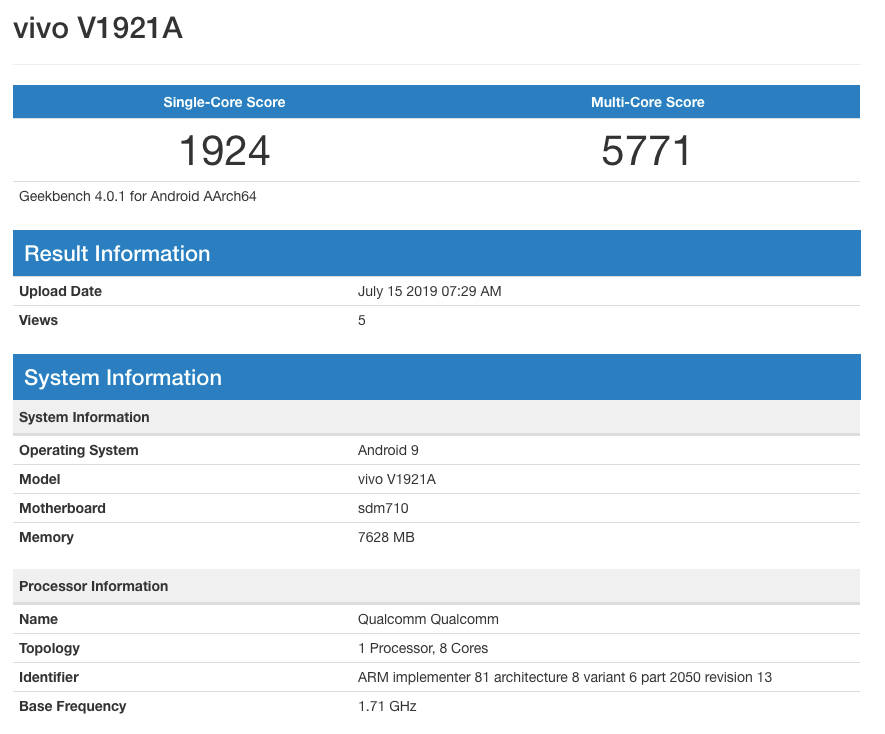Click the Single-Core Score header

224,102
